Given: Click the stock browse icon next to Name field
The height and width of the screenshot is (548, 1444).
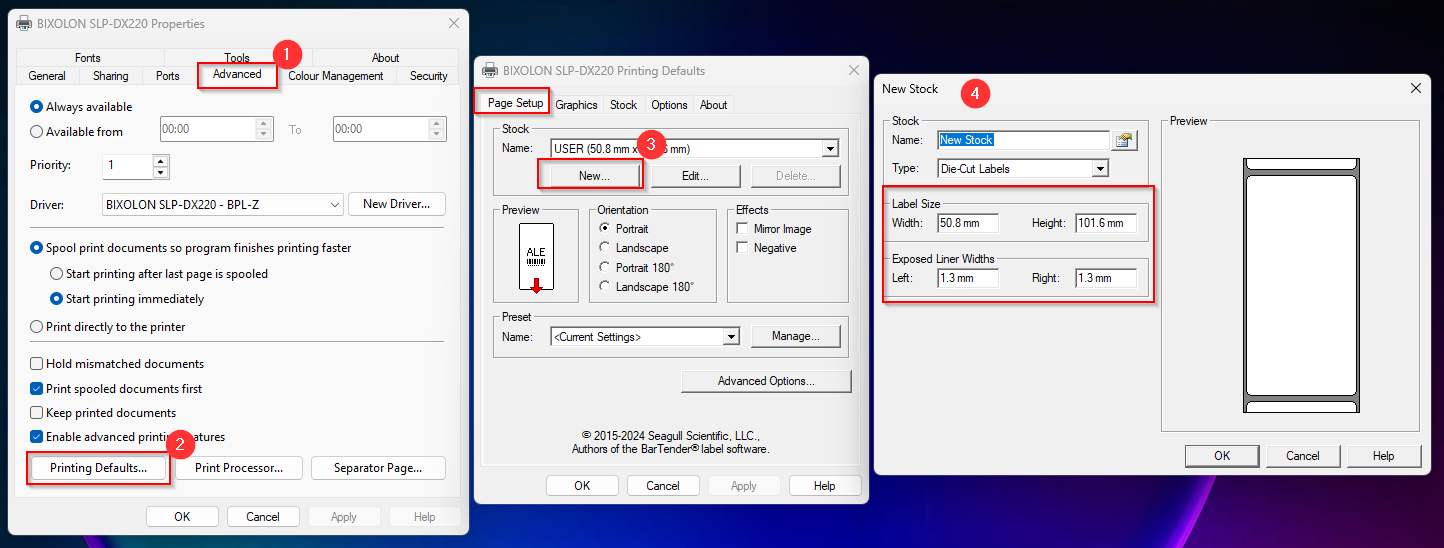Looking at the screenshot, I should point(1126,141).
